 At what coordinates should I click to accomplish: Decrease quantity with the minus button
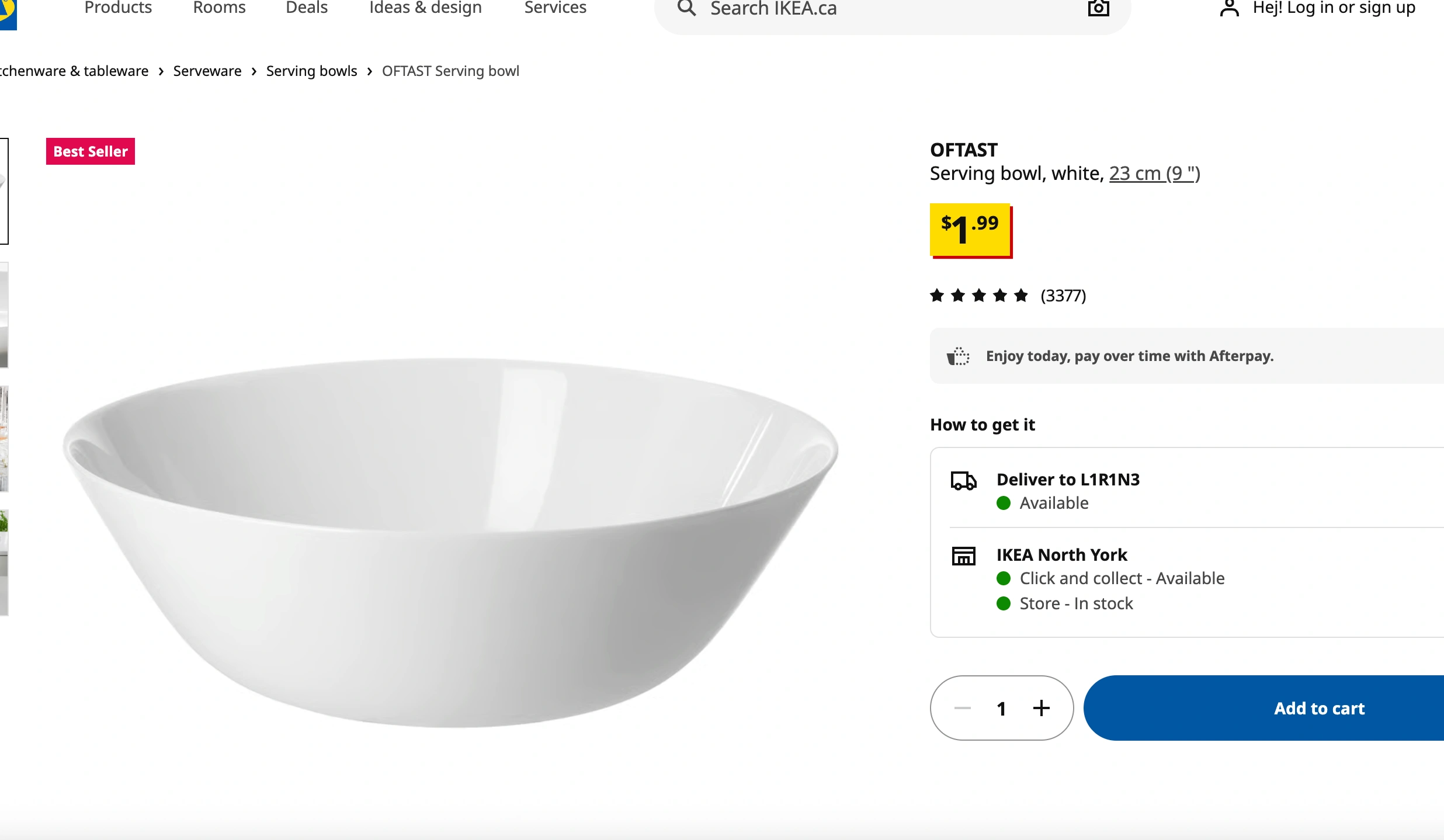[963, 708]
